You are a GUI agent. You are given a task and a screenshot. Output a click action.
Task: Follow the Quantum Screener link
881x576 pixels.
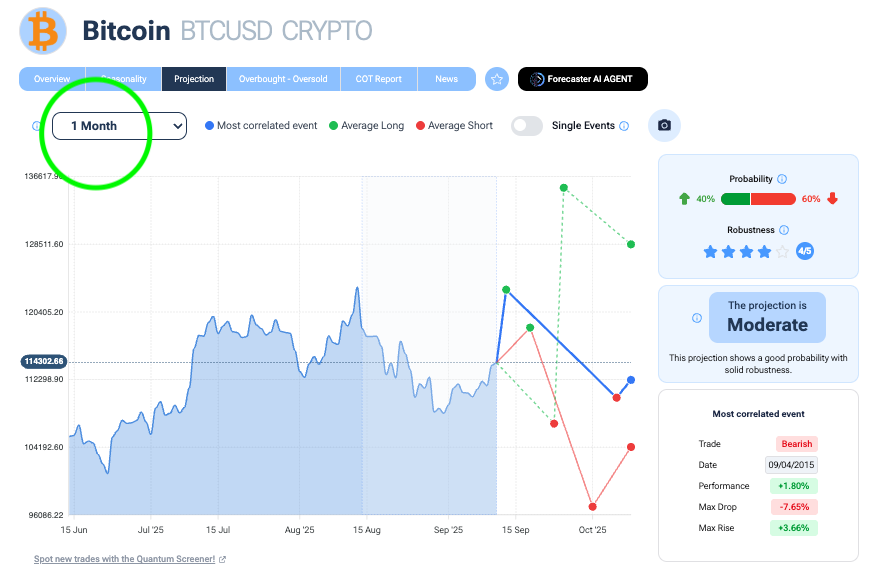coord(130,559)
